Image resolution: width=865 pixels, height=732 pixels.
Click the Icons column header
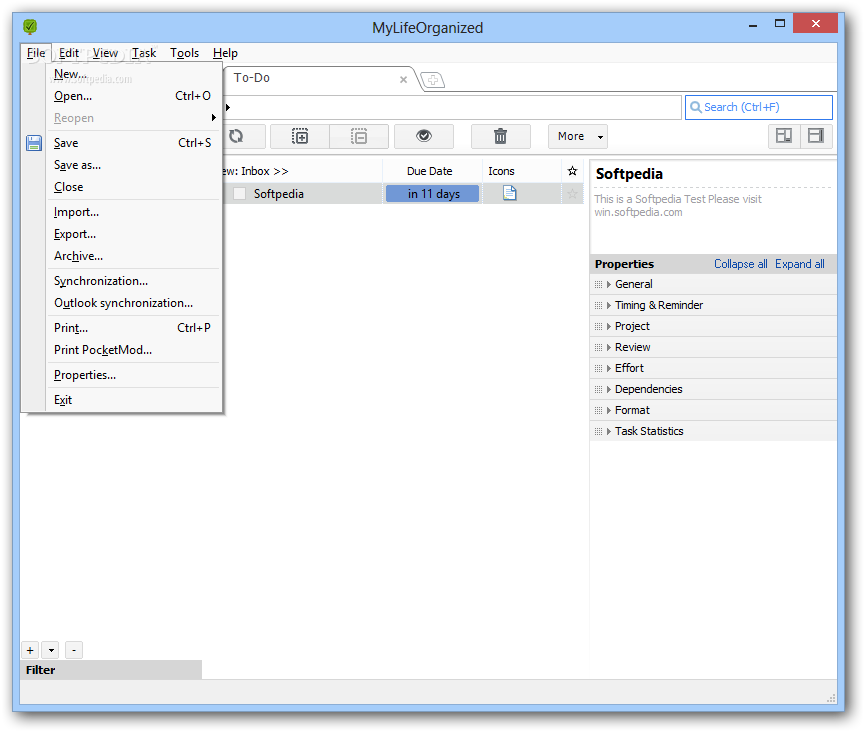coord(522,171)
